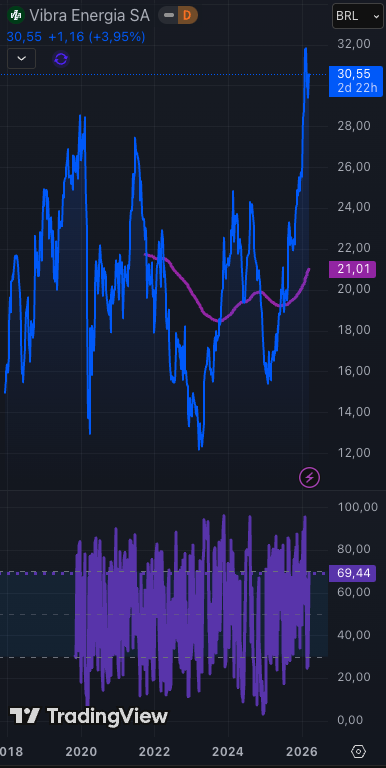Image resolution: width=386 pixels, height=768 pixels.
Task: Click the 20,00 oscillator axis label
Action: (x=354, y=677)
